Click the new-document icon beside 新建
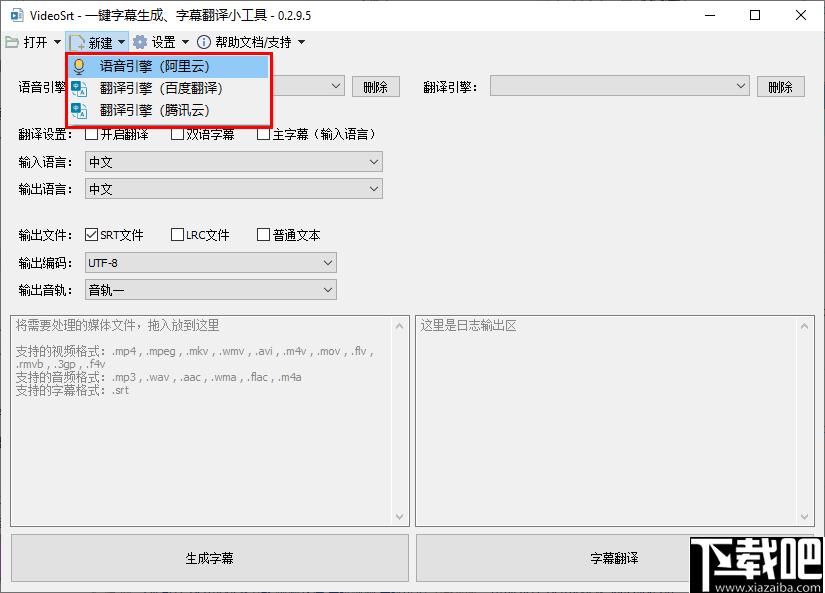825x593 pixels. coord(77,43)
